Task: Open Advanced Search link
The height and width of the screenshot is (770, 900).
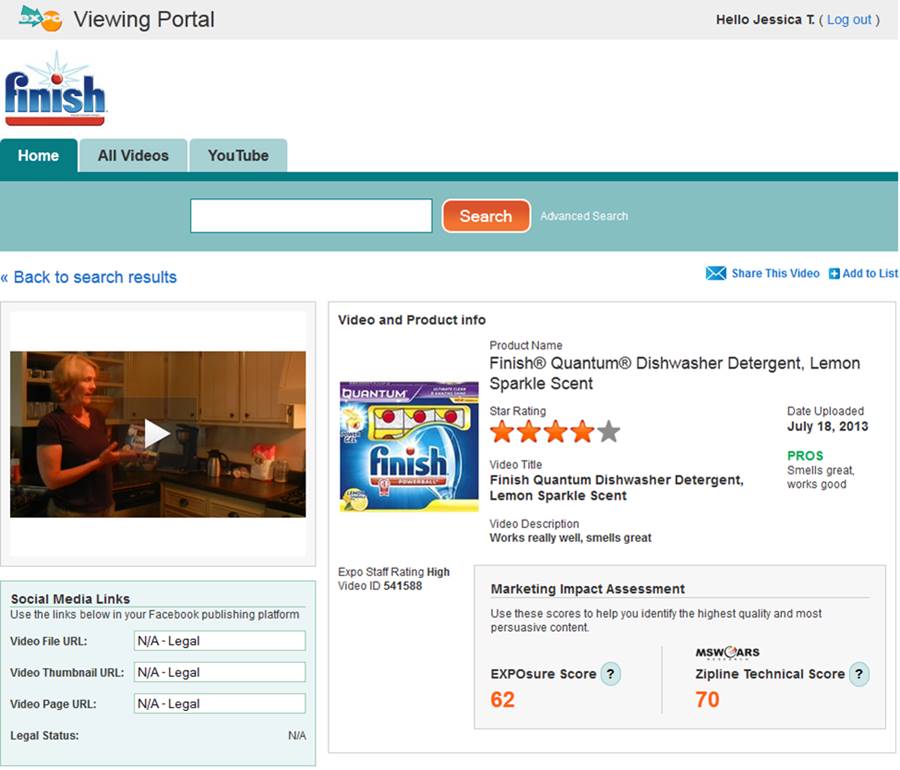Action: coord(584,216)
